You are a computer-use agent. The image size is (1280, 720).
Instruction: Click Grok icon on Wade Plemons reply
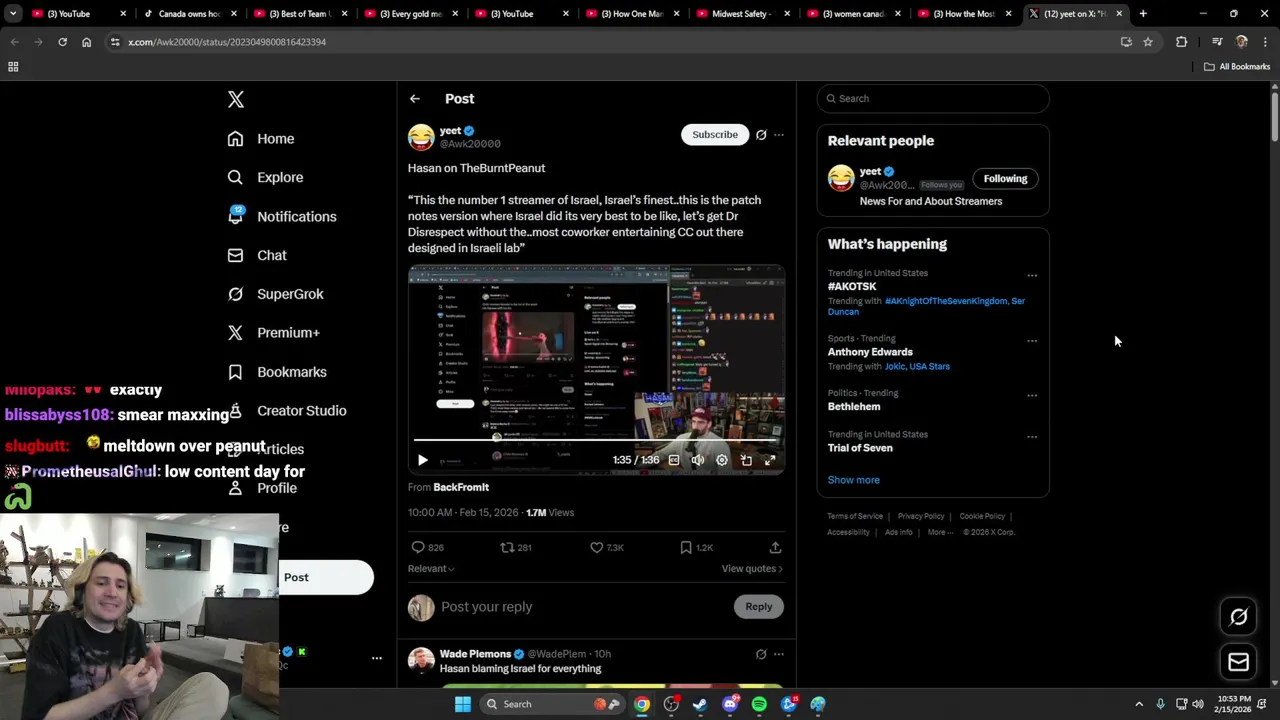pyautogui.click(x=761, y=654)
